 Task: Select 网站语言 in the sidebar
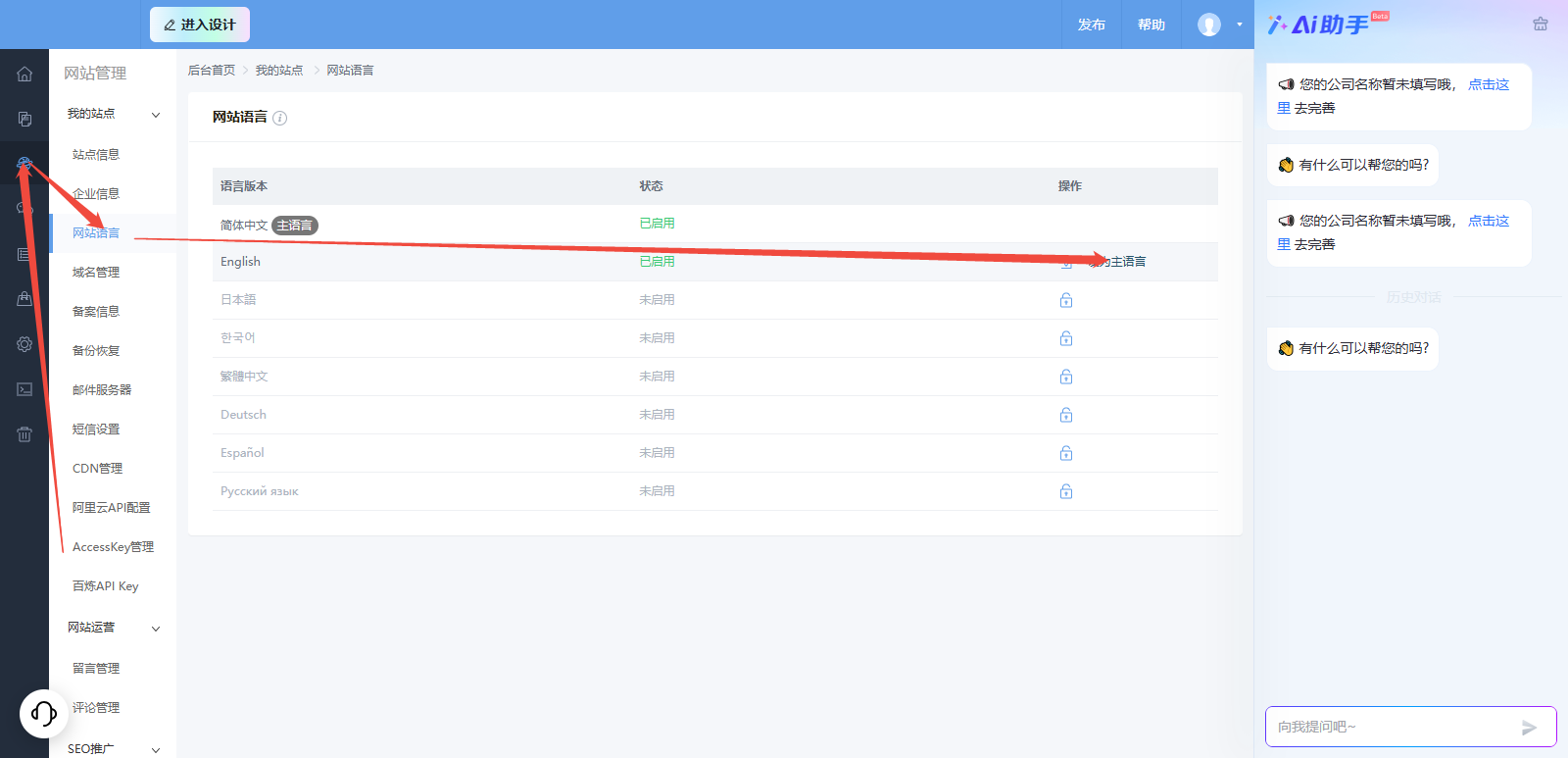(x=96, y=233)
